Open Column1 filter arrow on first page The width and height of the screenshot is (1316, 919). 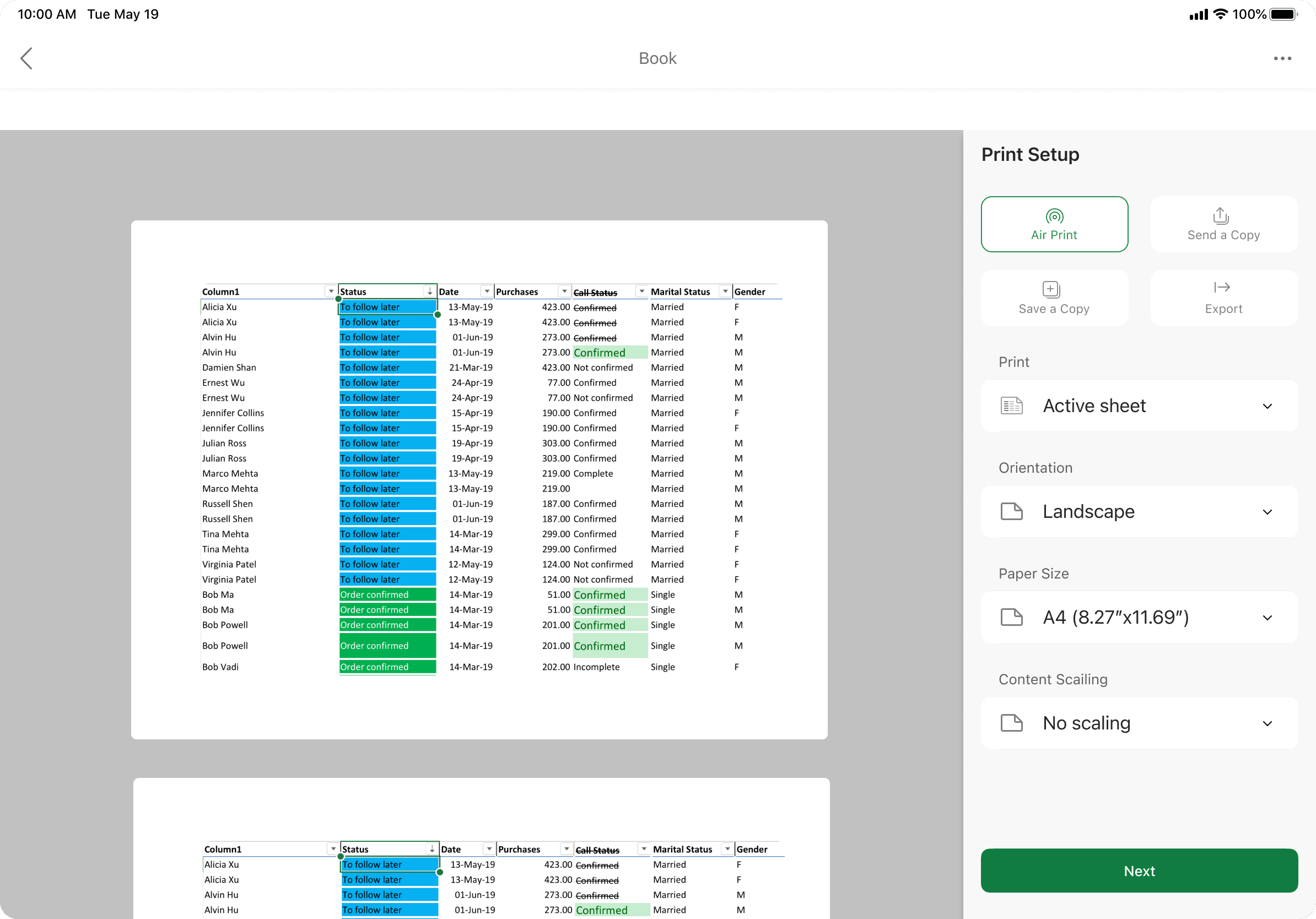coord(331,291)
